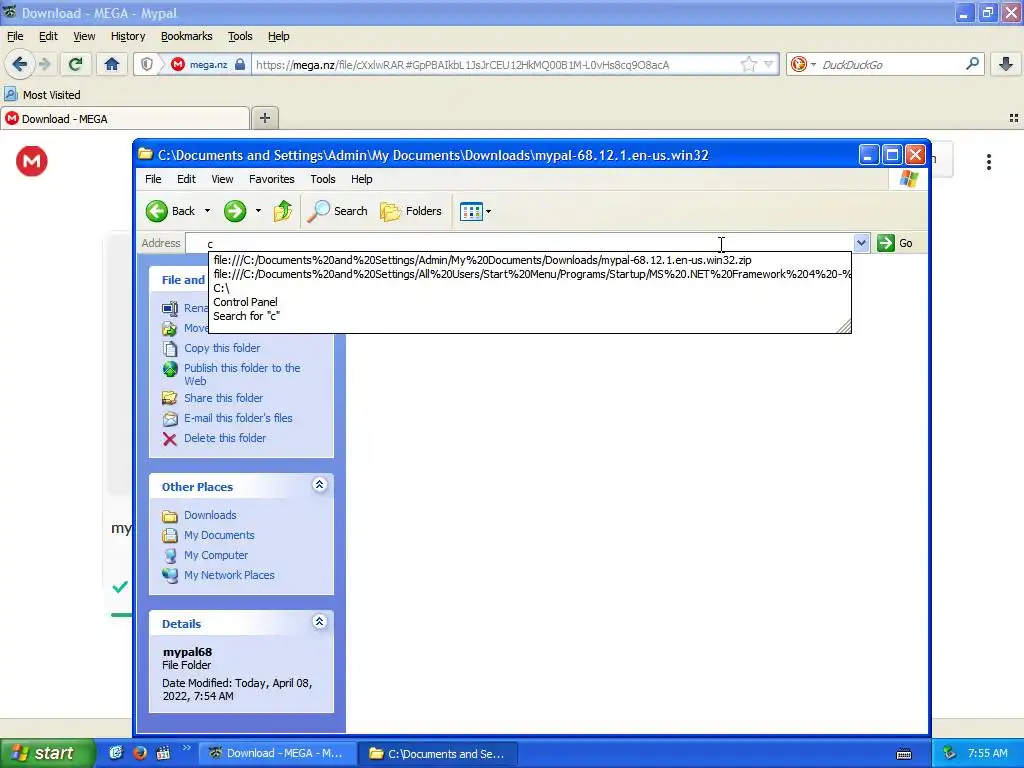Collapse the Details panel
The image size is (1024, 768).
tap(319, 622)
